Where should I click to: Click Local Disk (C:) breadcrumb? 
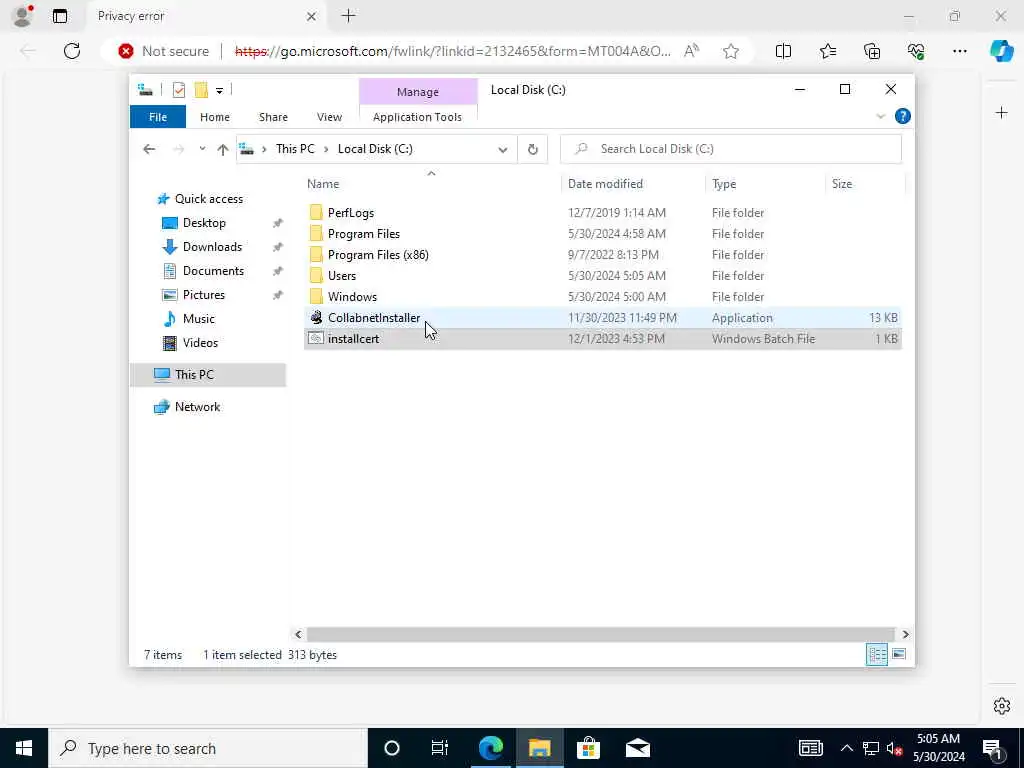[375, 149]
